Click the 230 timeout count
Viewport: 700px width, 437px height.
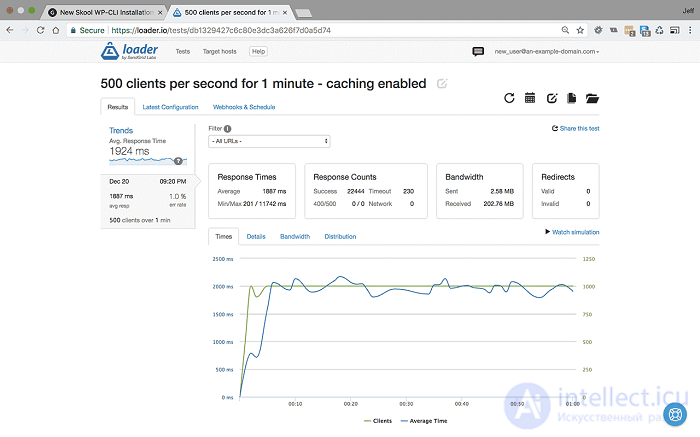coord(408,191)
